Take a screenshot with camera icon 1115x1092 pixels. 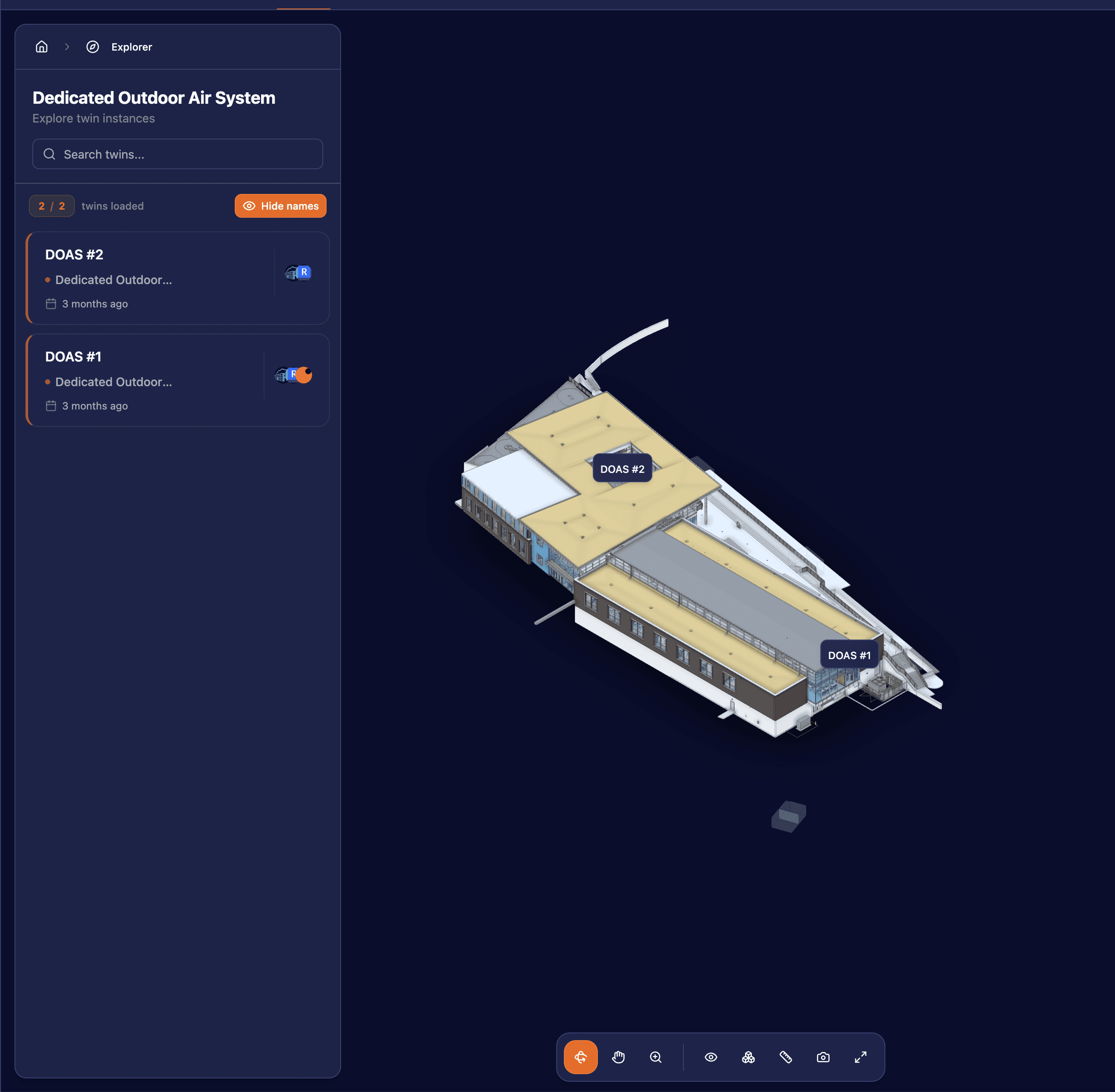[x=823, y=1057]
